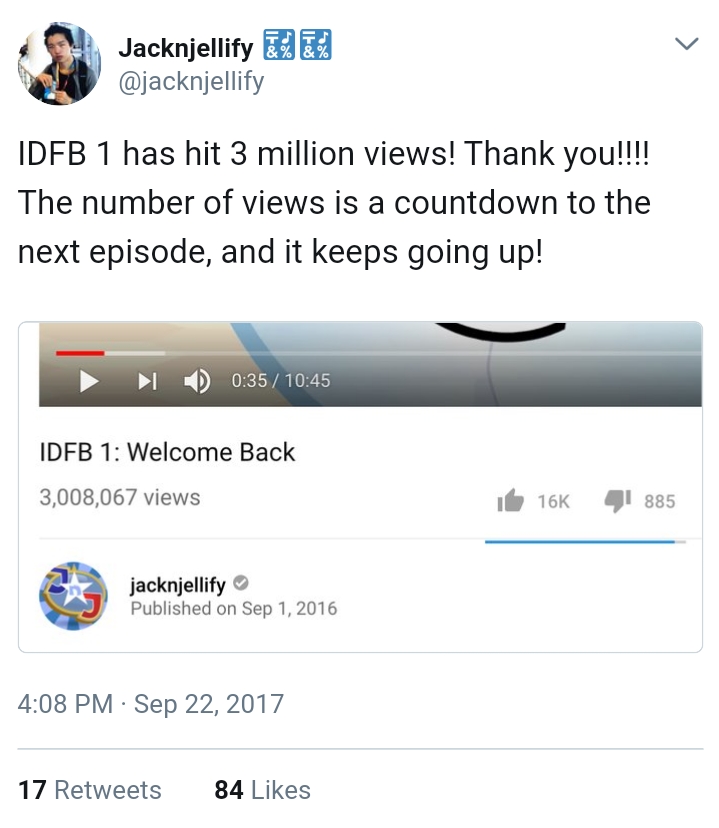Click the verified checkmark badge beside jacknjellify
719x828 pixels.
(x=241, y=583)
